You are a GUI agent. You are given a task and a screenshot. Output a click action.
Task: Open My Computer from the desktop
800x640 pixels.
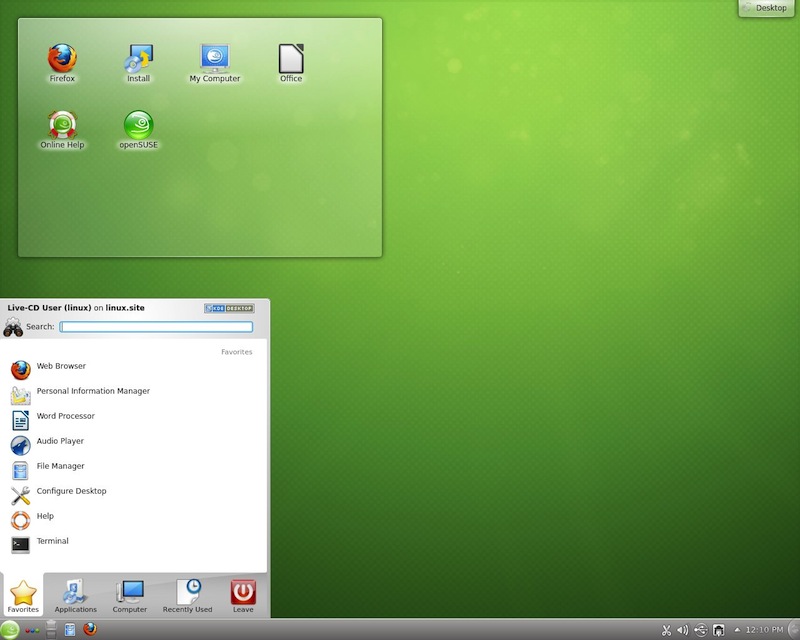pos(214,58)
